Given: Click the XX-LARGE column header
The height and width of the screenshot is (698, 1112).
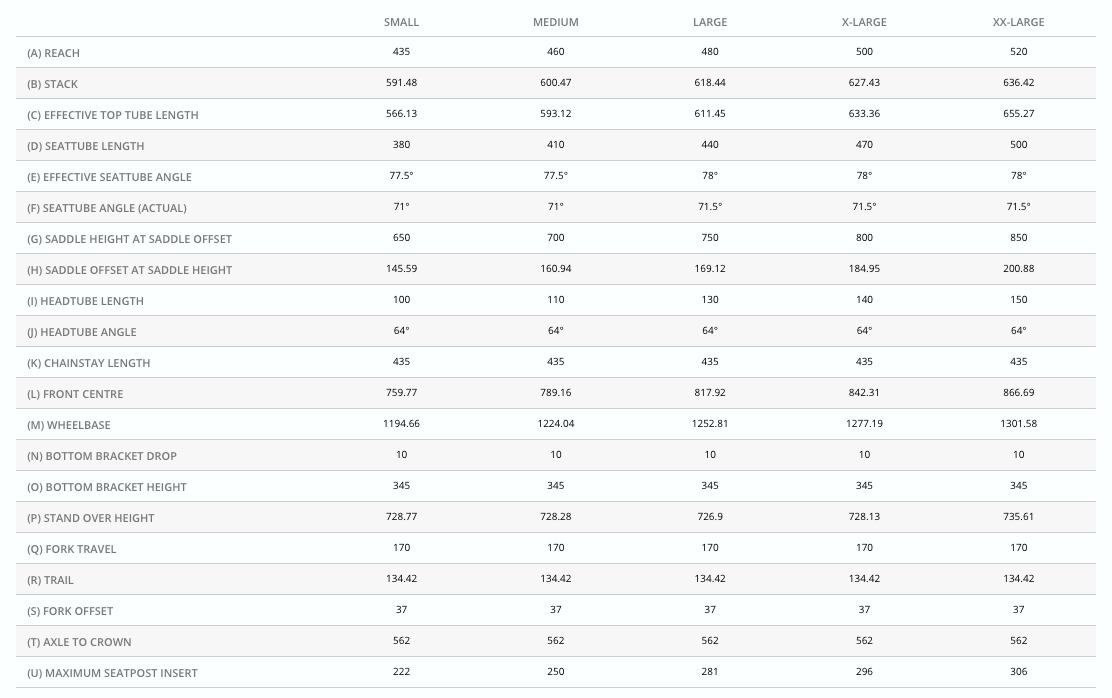Looking at the screenshot, I should [1018, 22].
